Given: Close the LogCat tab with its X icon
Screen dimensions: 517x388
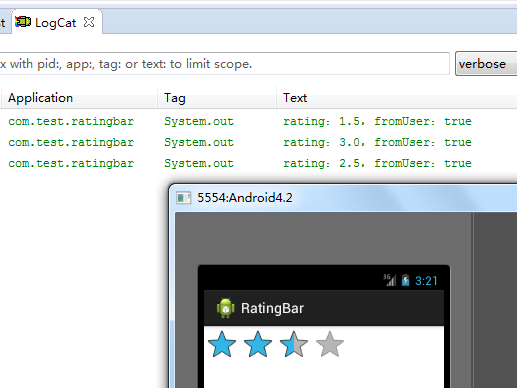Looking at the screenshot, I should [89, 22].
